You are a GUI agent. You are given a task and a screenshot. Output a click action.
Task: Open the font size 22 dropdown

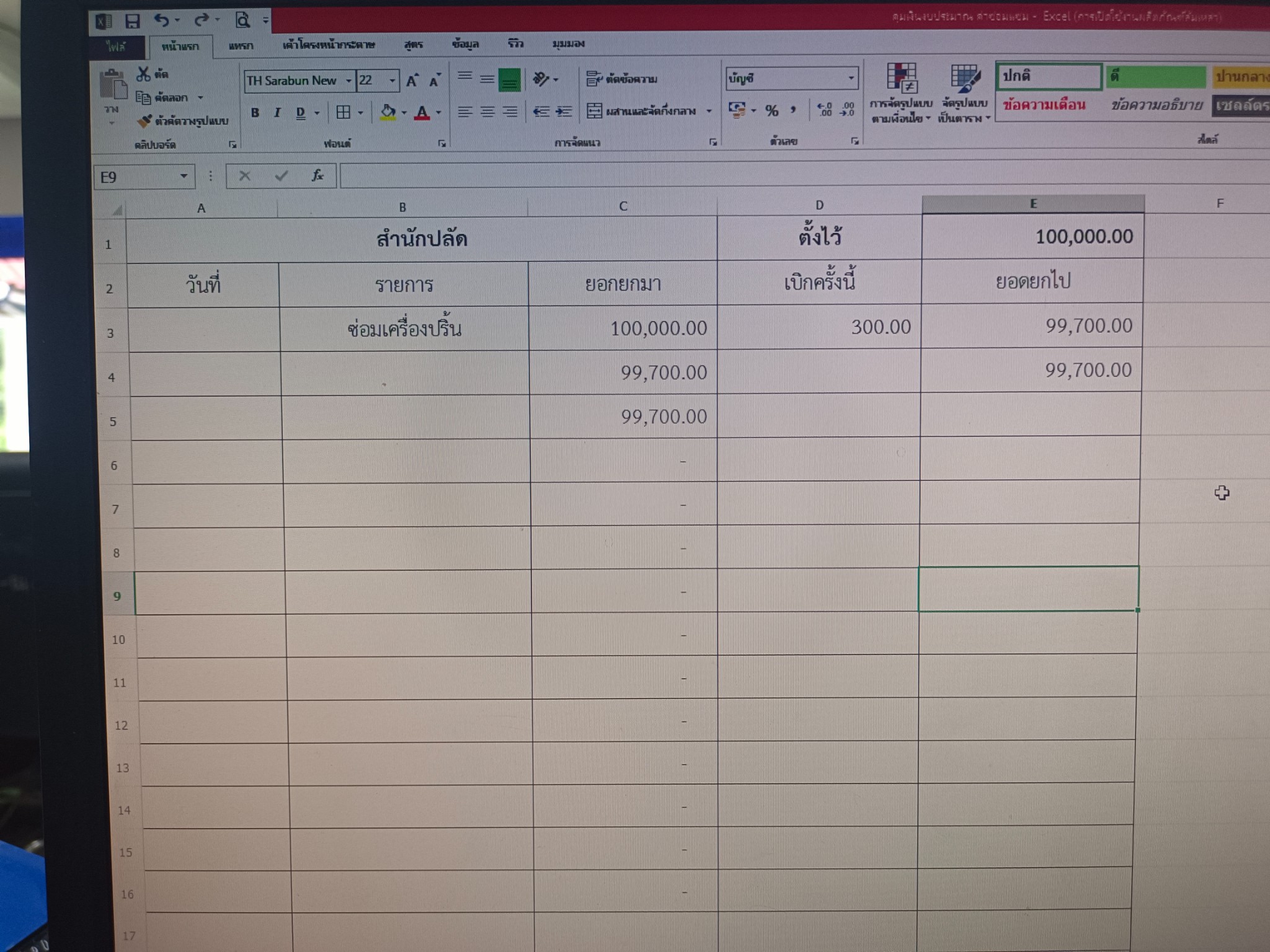(392, 81)
